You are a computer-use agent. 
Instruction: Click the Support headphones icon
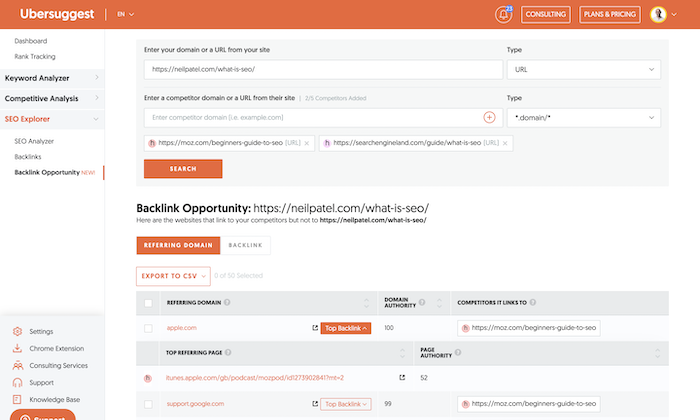pos(17,383)
